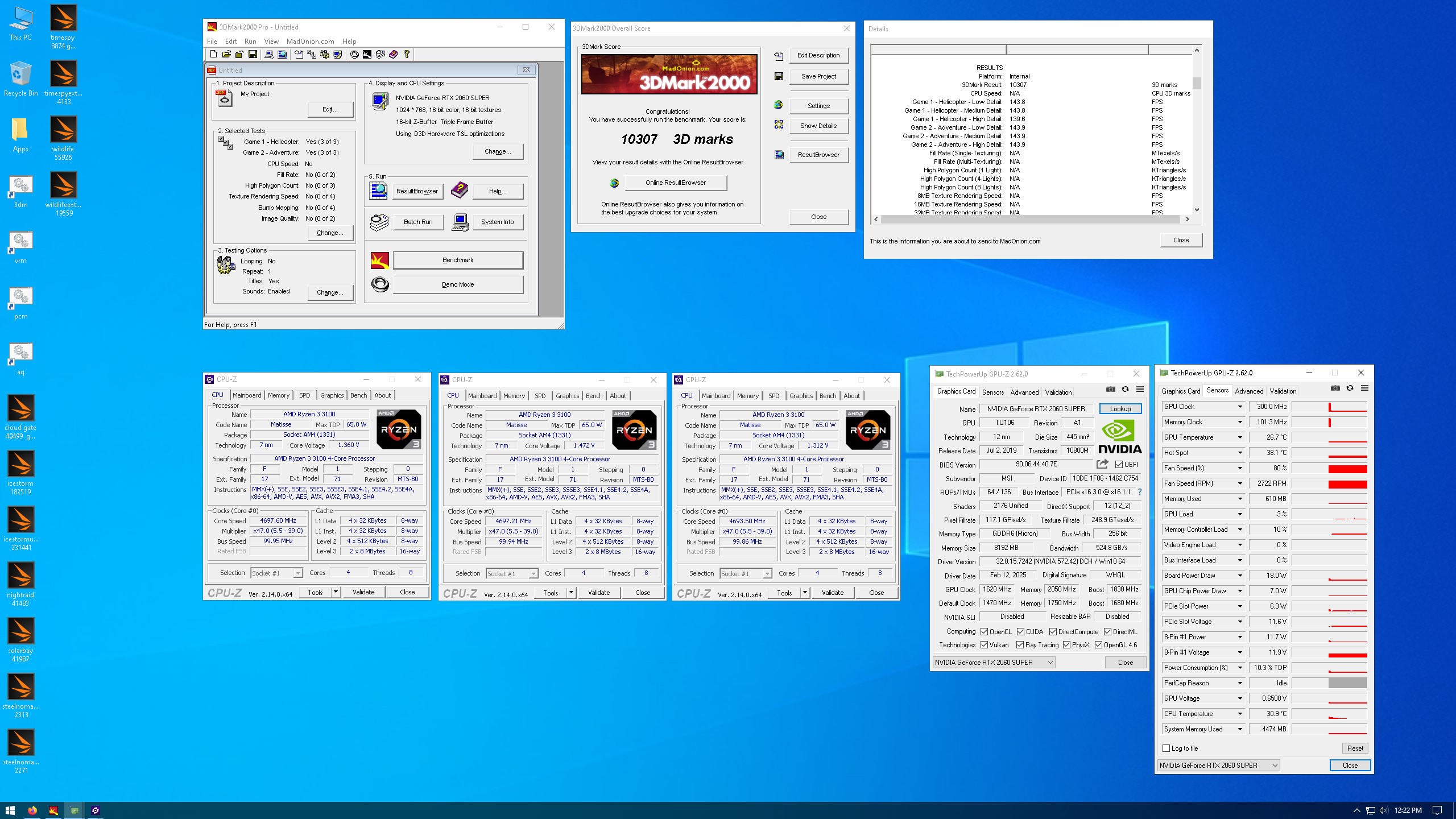Open the Run menu in 3DMark2000
This screenshot has height=819, width=1456.
250,42
